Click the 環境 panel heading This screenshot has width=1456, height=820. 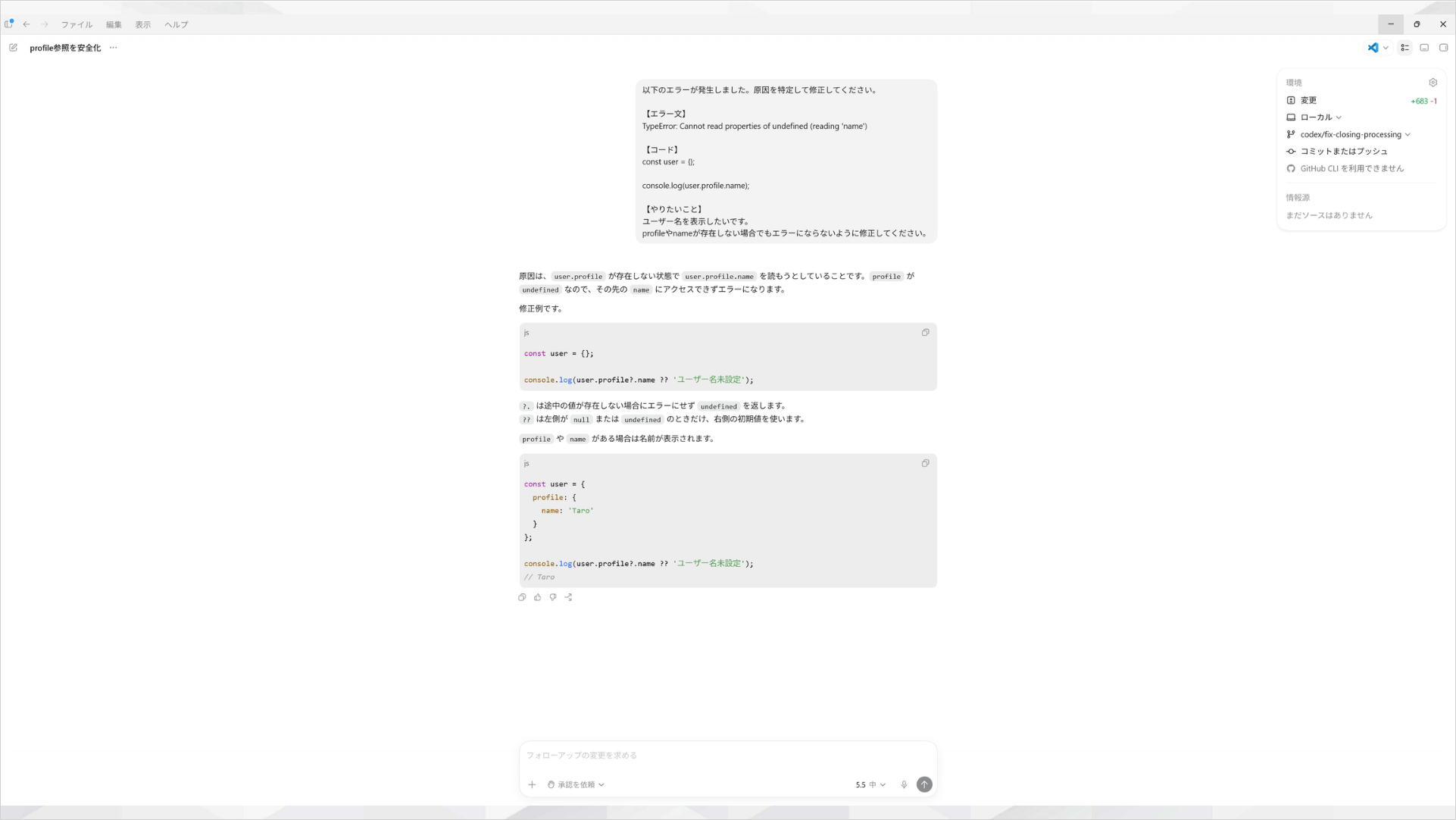[1294, 83]
